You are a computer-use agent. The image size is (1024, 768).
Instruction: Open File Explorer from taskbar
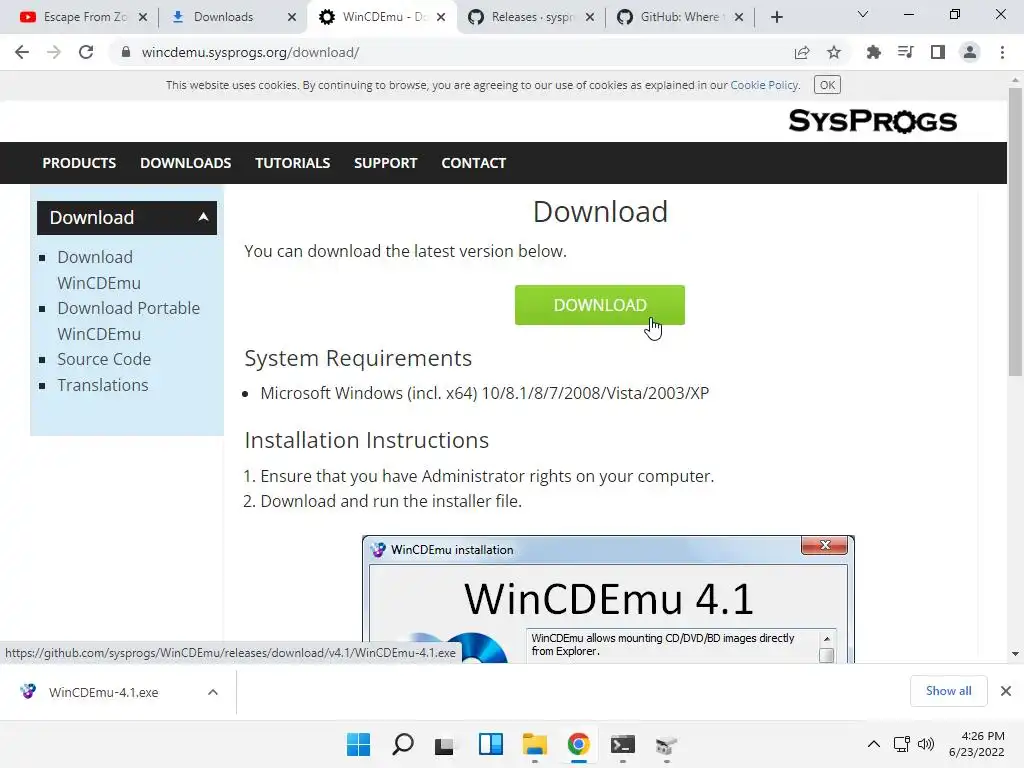pos(535,744)
